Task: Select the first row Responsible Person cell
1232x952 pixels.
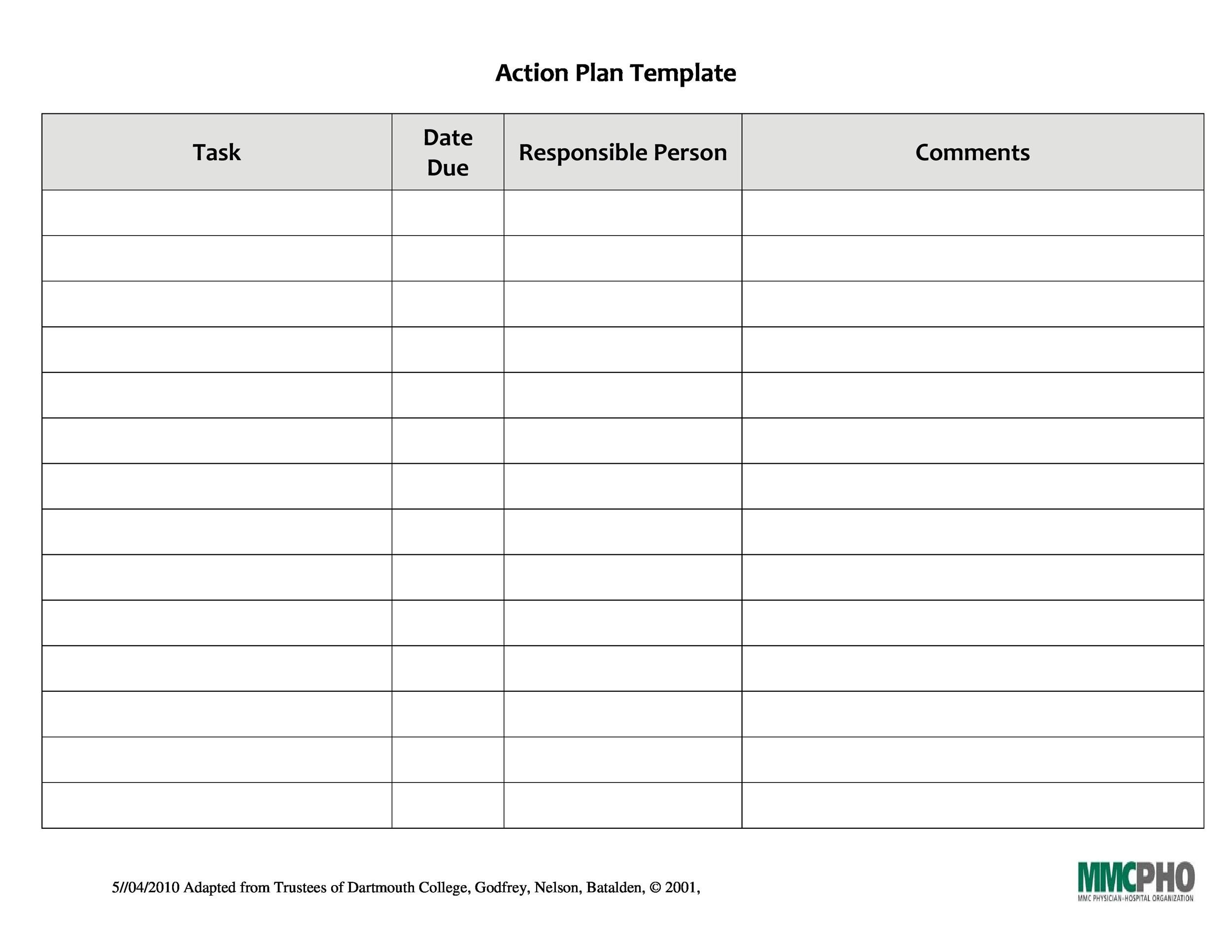Action: pyautogui.click(x=622, y=212)
